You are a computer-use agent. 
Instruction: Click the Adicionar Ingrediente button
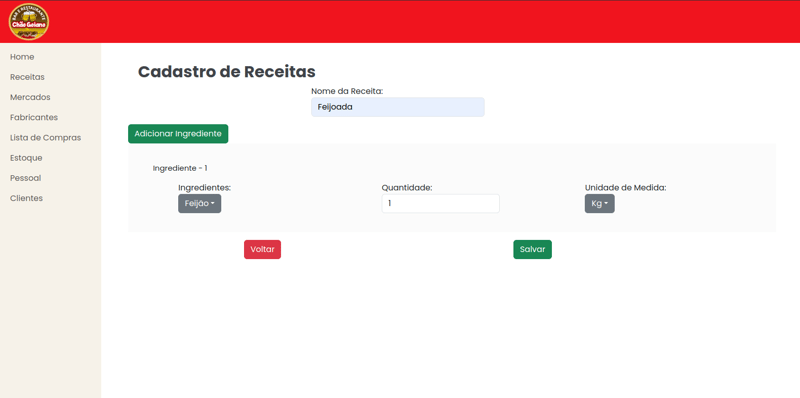(178, 134)
